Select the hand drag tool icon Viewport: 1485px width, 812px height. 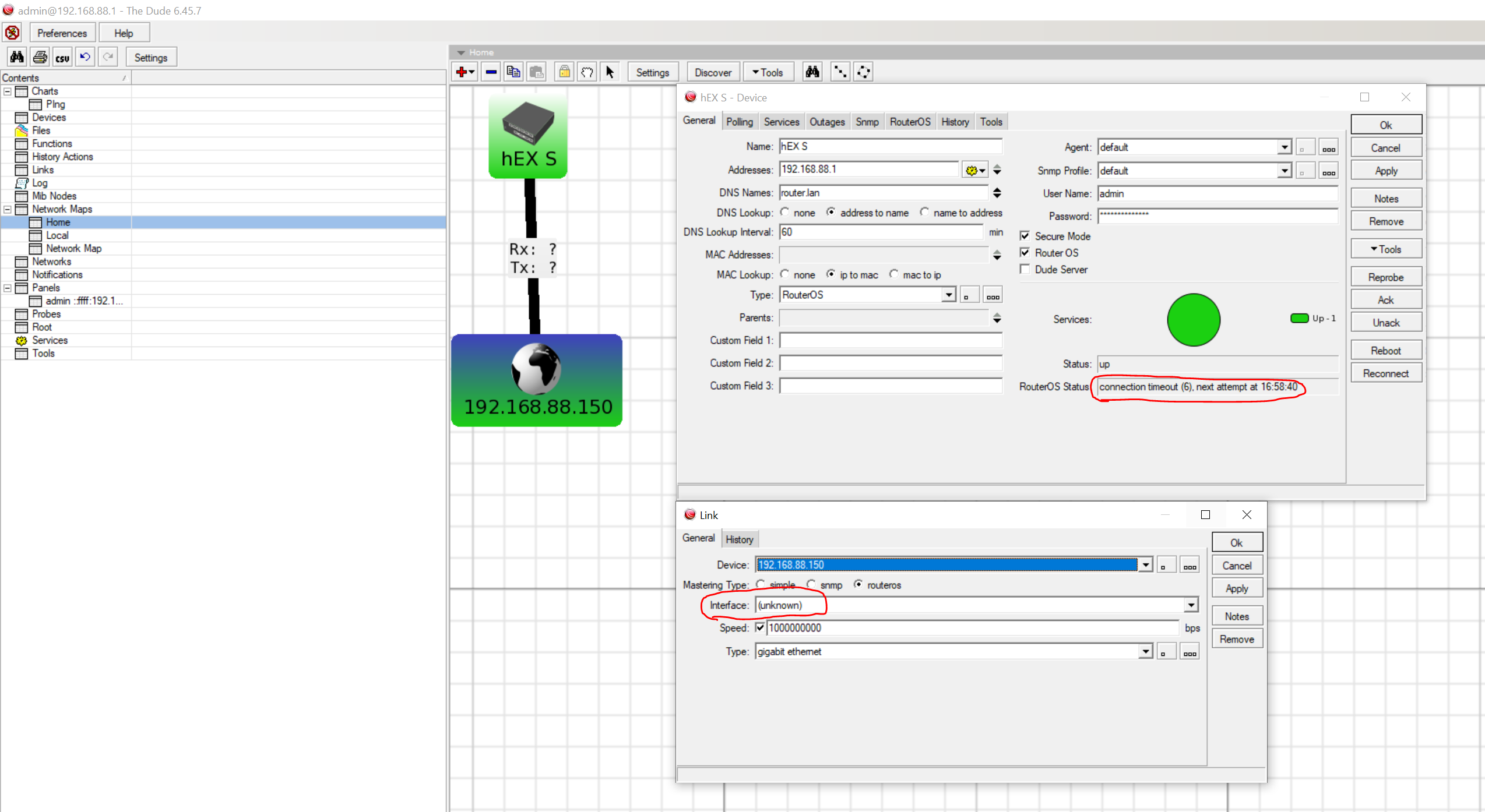tap(587, 72)
